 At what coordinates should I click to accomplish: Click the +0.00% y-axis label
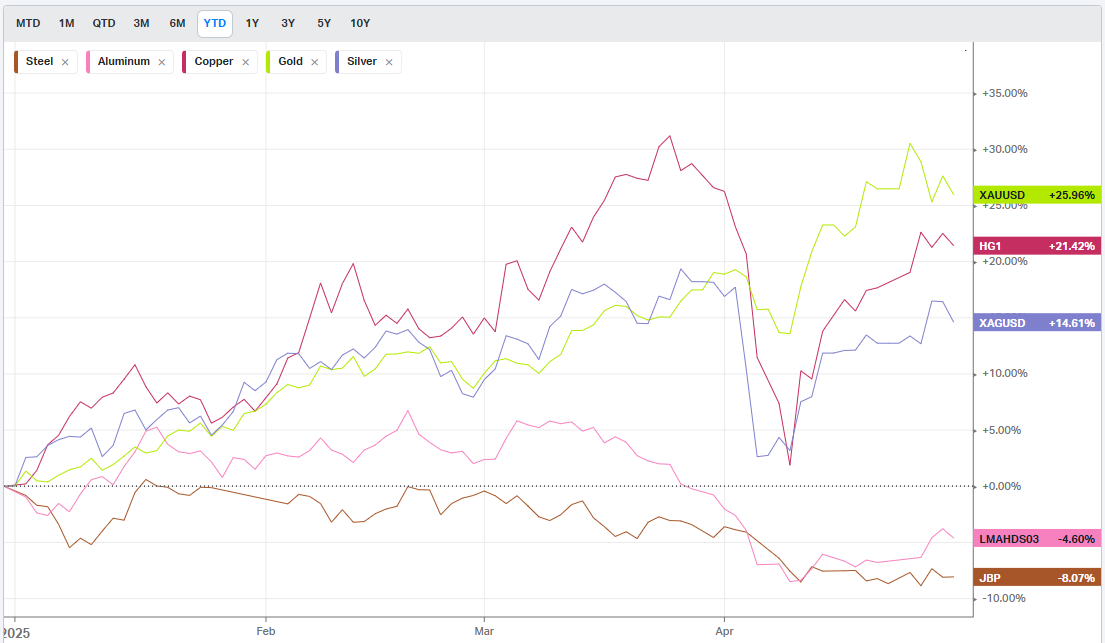click(x=1001, y=486)
